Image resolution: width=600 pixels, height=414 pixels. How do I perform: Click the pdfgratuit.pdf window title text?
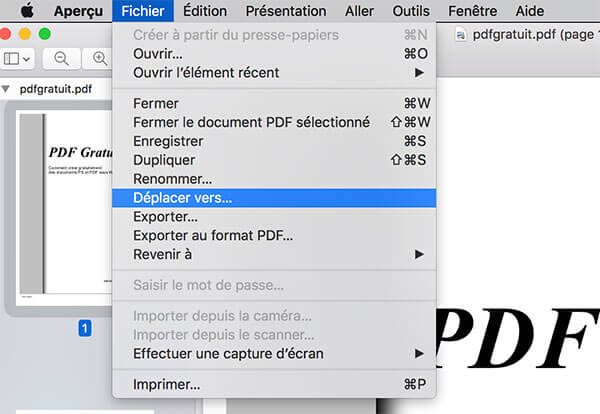536,34
